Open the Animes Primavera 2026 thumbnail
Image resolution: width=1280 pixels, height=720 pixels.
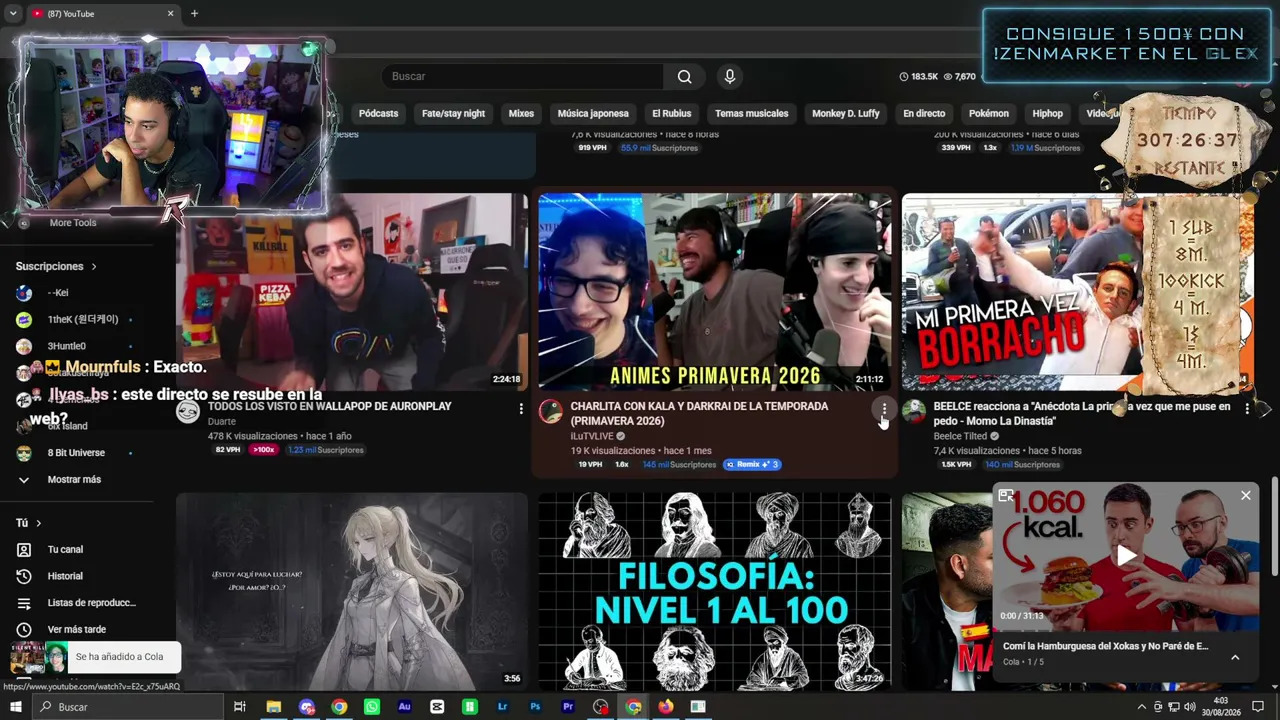coord(715,291)
